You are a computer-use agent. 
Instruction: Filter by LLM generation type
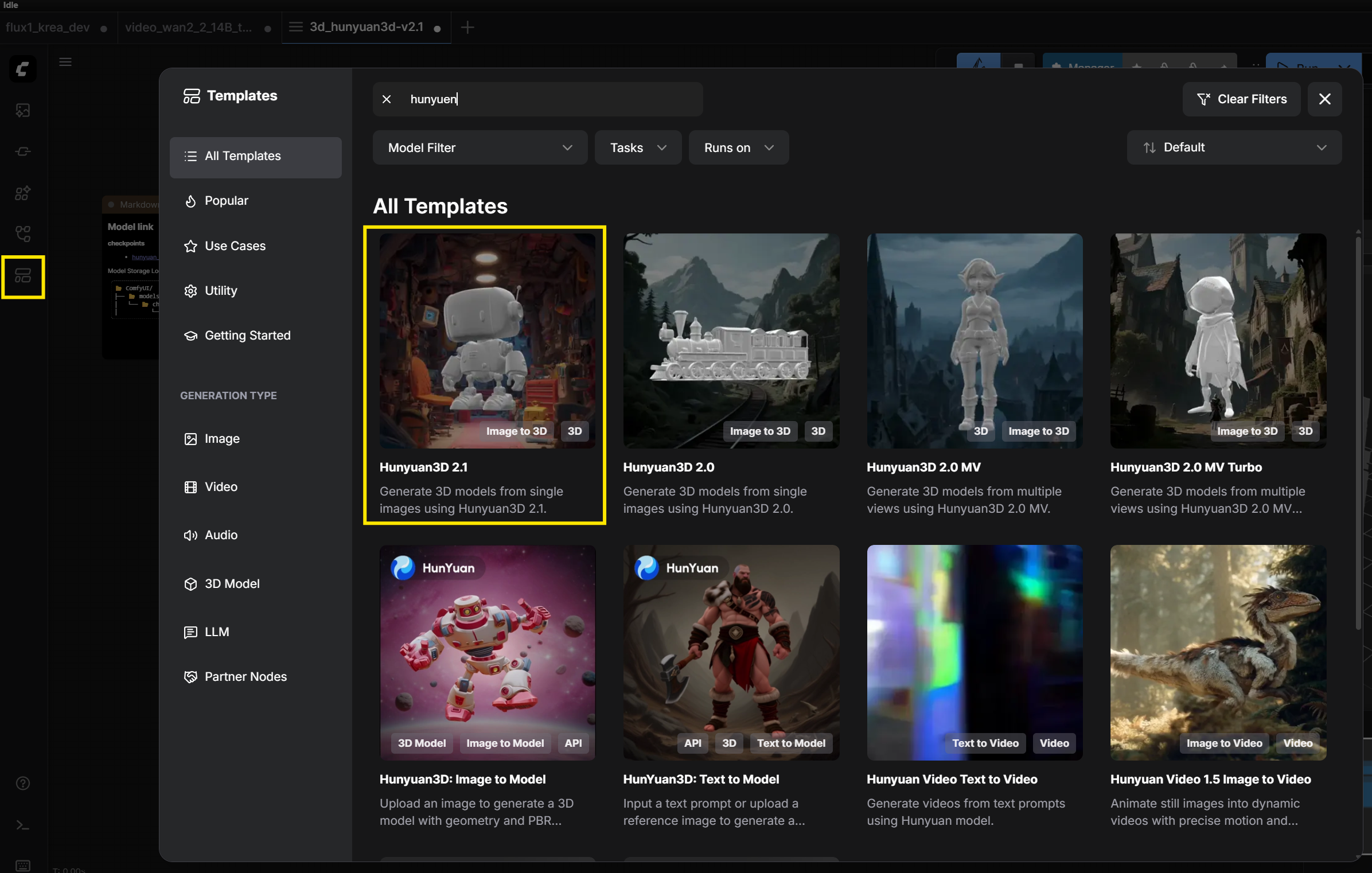[x=256, y=632]
